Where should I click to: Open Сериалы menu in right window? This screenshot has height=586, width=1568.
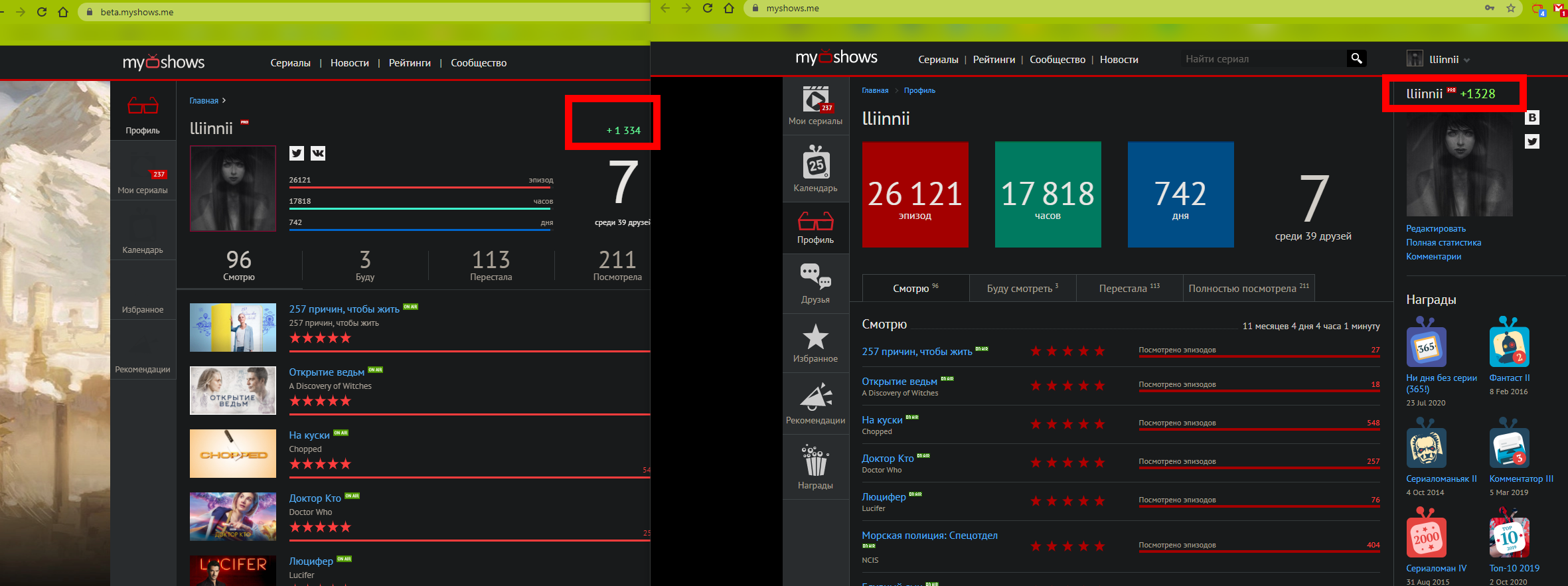tap(938, 59)
